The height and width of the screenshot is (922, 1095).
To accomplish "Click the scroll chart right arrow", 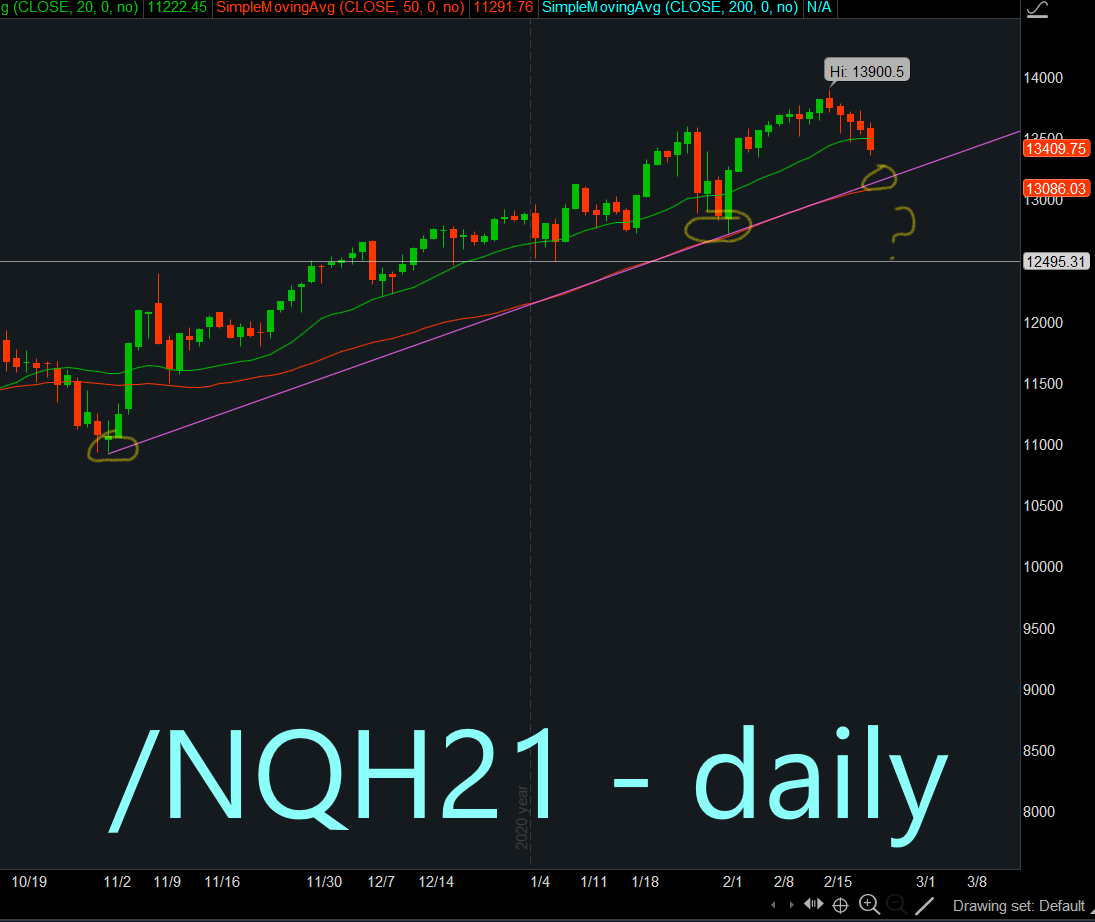I will [790, 905].
